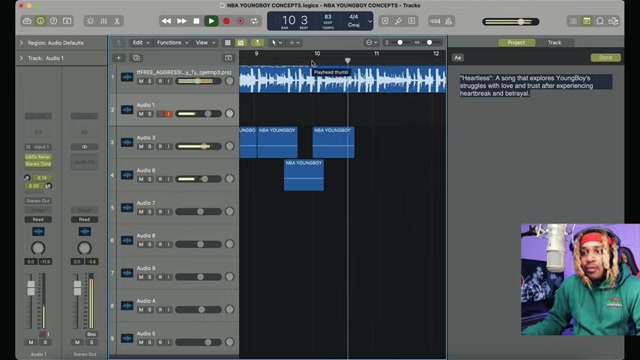This screenshot has width=640, height=360.
Task: Click the green Play button
Action: (211, 21)
